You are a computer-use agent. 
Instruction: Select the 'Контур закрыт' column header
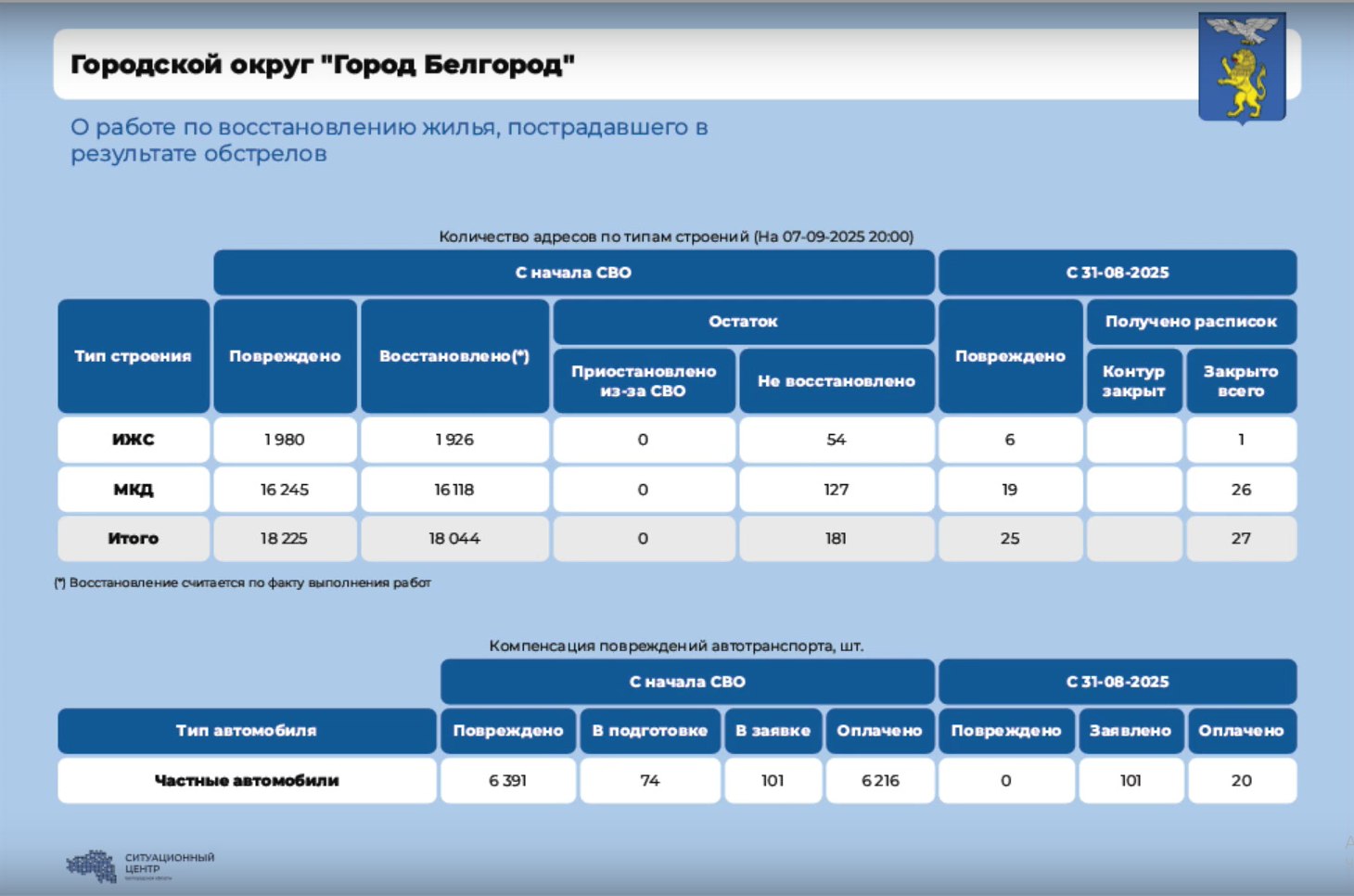(1134, 380)
